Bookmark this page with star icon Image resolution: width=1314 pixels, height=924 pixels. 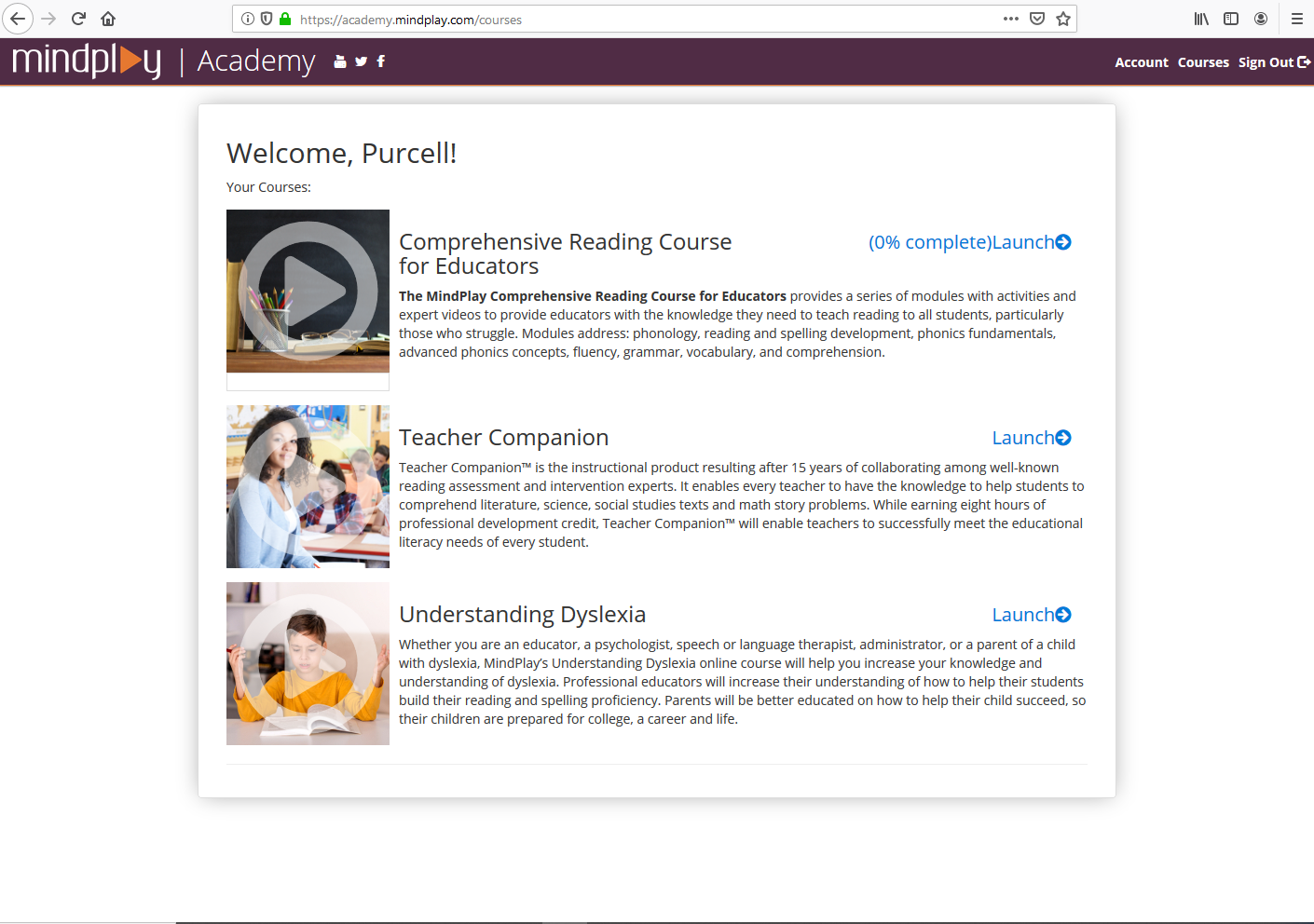coord(1063,19)
